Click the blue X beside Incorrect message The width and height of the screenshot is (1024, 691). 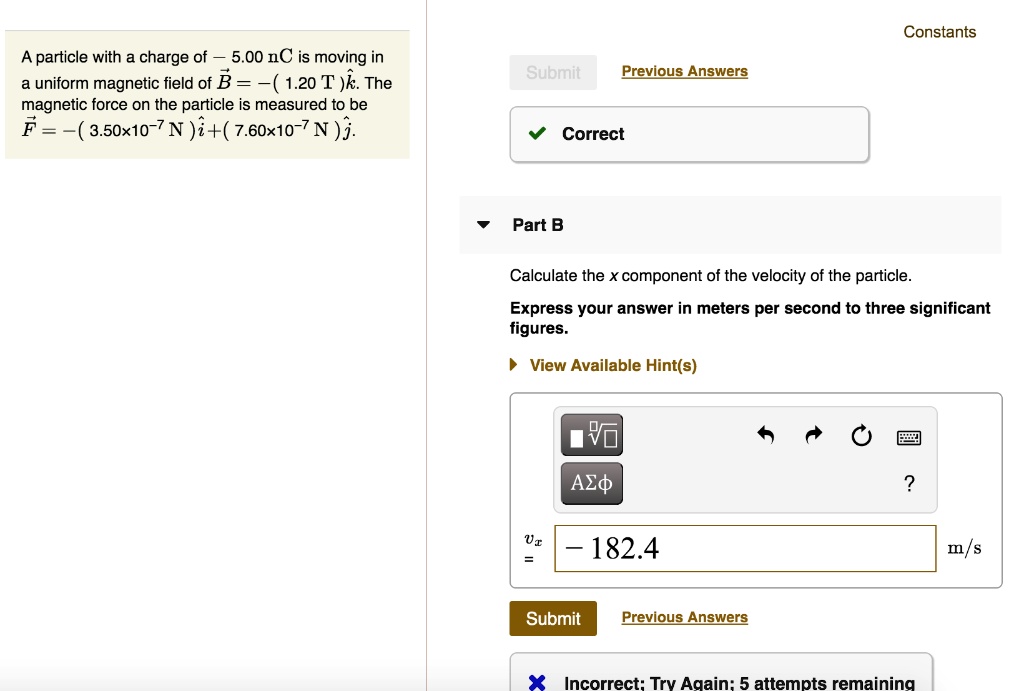537,683
